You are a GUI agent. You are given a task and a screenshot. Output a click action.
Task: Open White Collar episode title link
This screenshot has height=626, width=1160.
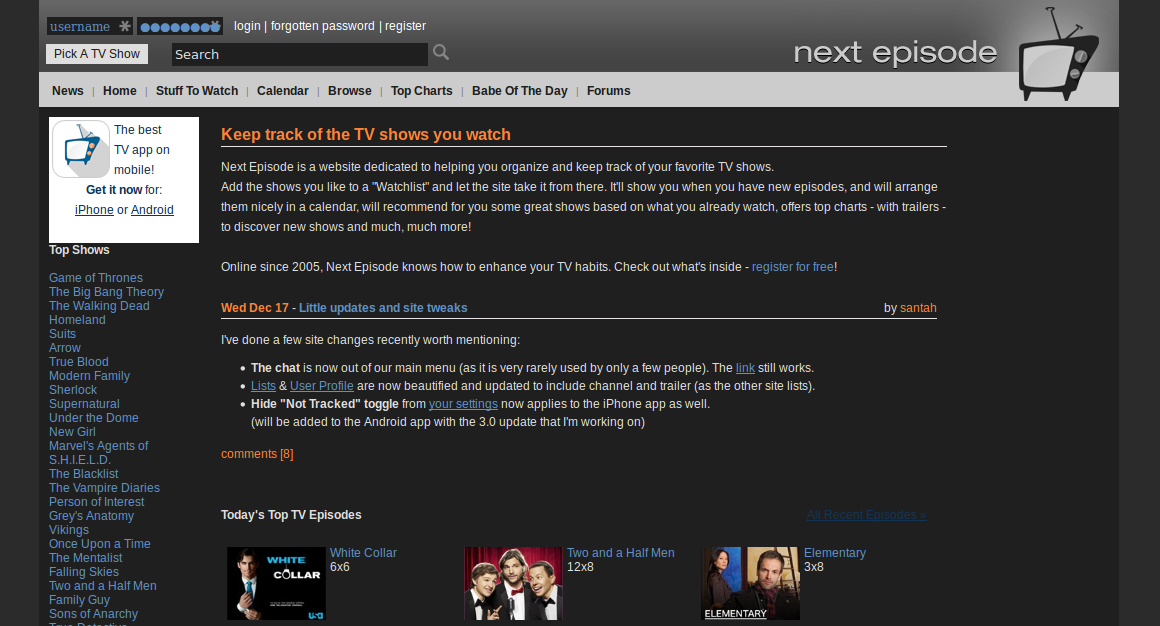coord(363,553)
